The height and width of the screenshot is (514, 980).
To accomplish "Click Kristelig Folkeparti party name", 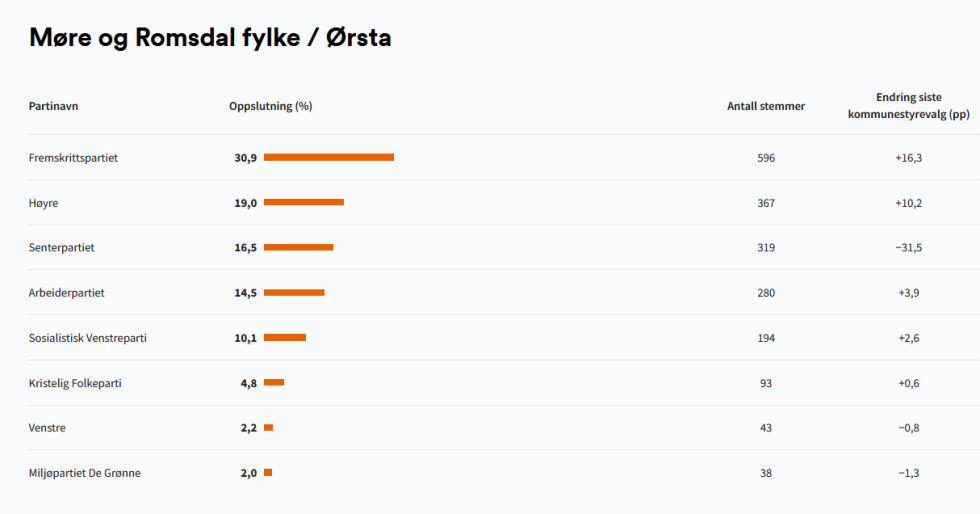I will pyautogui.click(x=75, y=383).
